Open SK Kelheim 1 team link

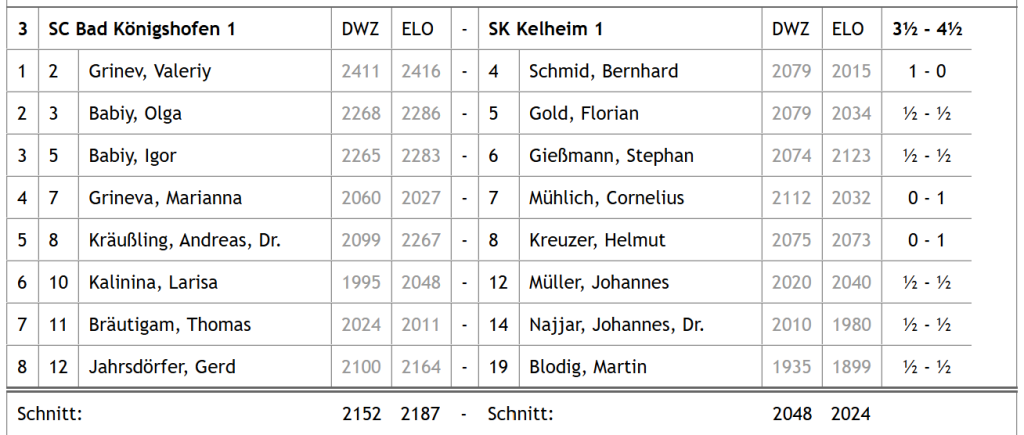pyautogui.click(x=545, y=30)
